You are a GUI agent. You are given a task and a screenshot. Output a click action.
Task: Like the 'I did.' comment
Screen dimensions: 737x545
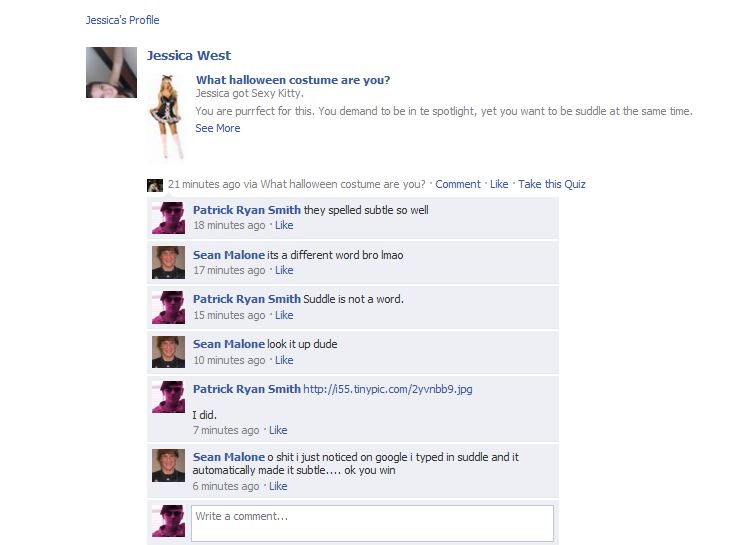(278, 430)
